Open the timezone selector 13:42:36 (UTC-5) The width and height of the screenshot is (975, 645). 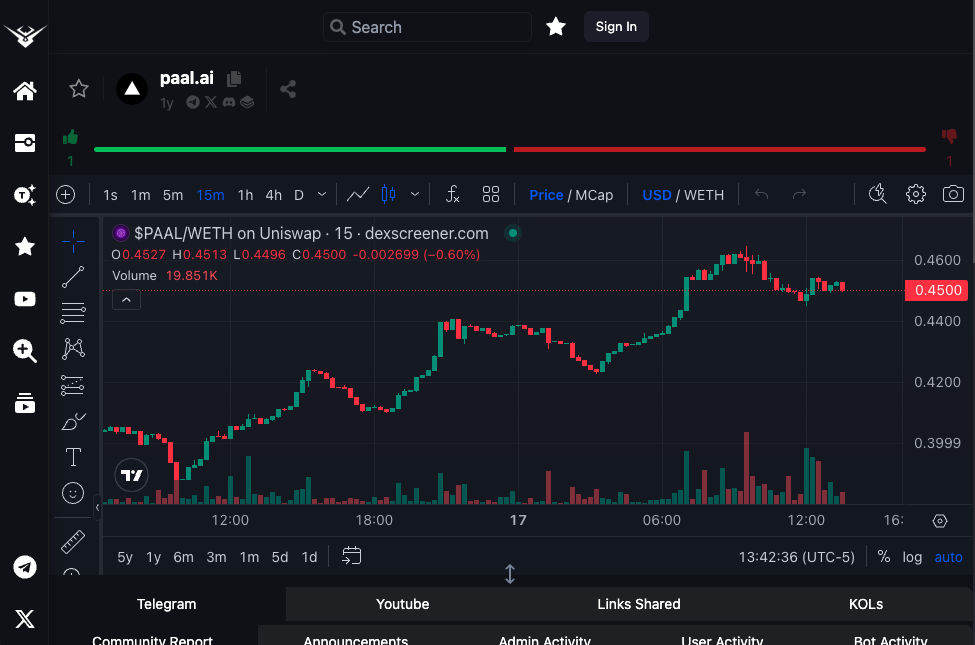797,557
